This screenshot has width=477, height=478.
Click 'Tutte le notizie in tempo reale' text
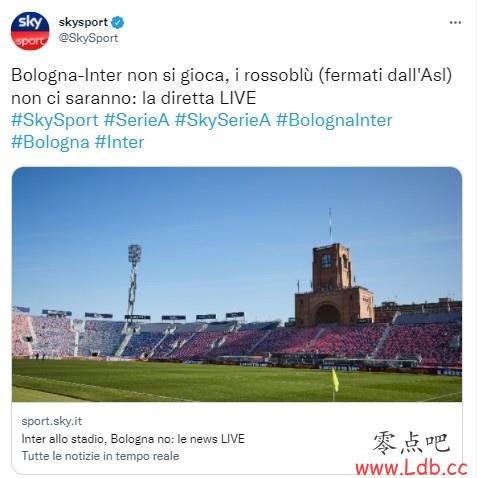(x=100, y=456)
